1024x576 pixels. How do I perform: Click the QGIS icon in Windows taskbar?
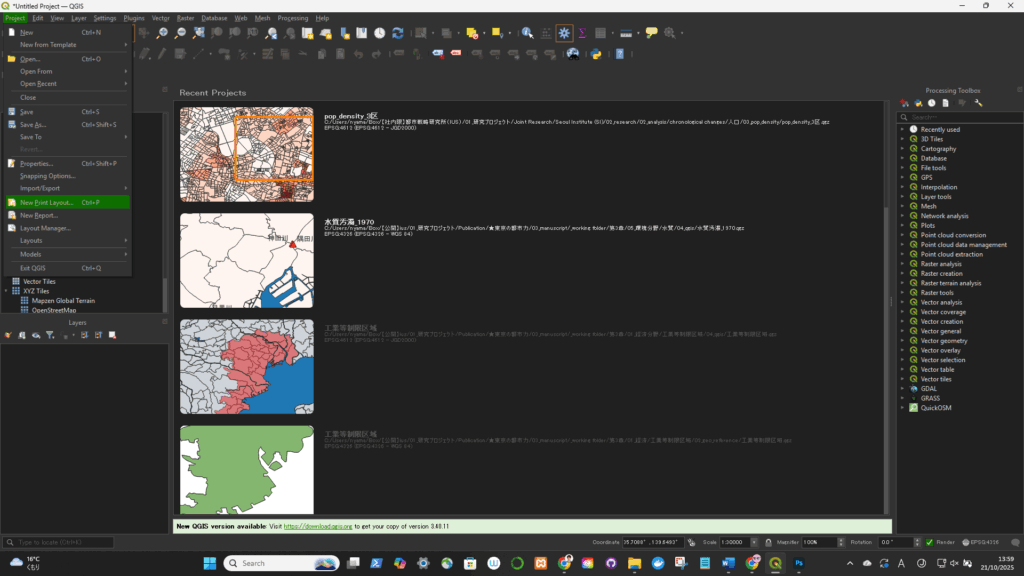(x=775, y=563)
